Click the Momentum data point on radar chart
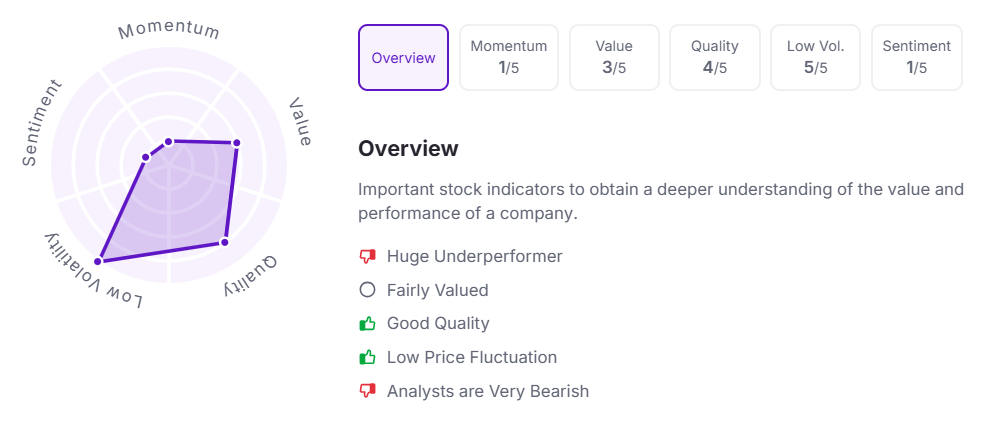The height and width of the screenshot is (424, 988). [x=168, y=142]
